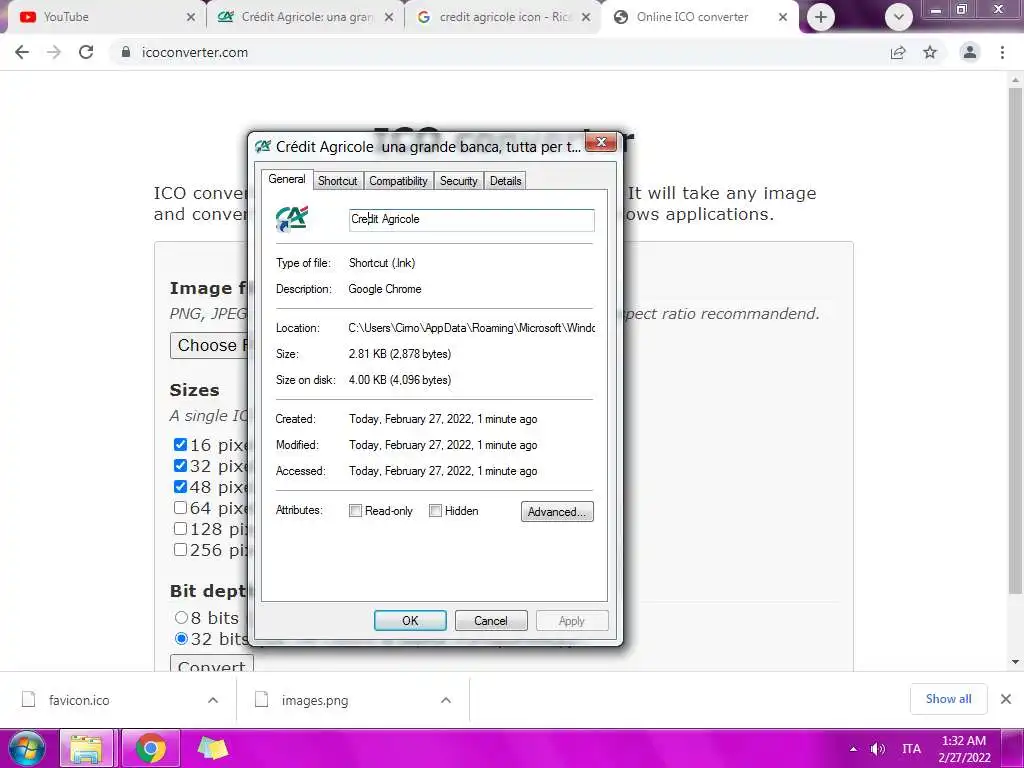Click the Chrome taskbar icon
The height and width of the screenshot is (768, 1024).
tap(150, 748)
